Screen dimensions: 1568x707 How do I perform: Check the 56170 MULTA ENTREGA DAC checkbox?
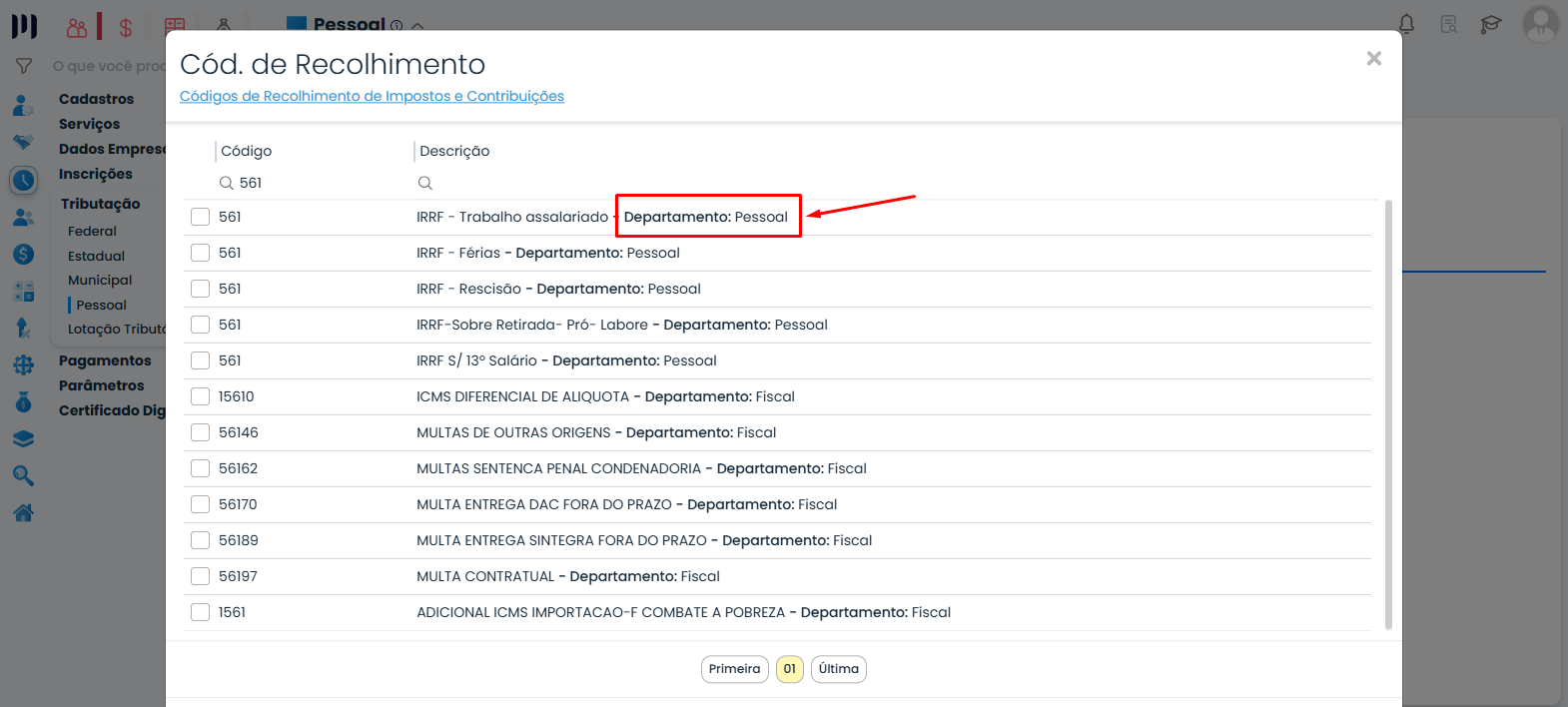201,504
